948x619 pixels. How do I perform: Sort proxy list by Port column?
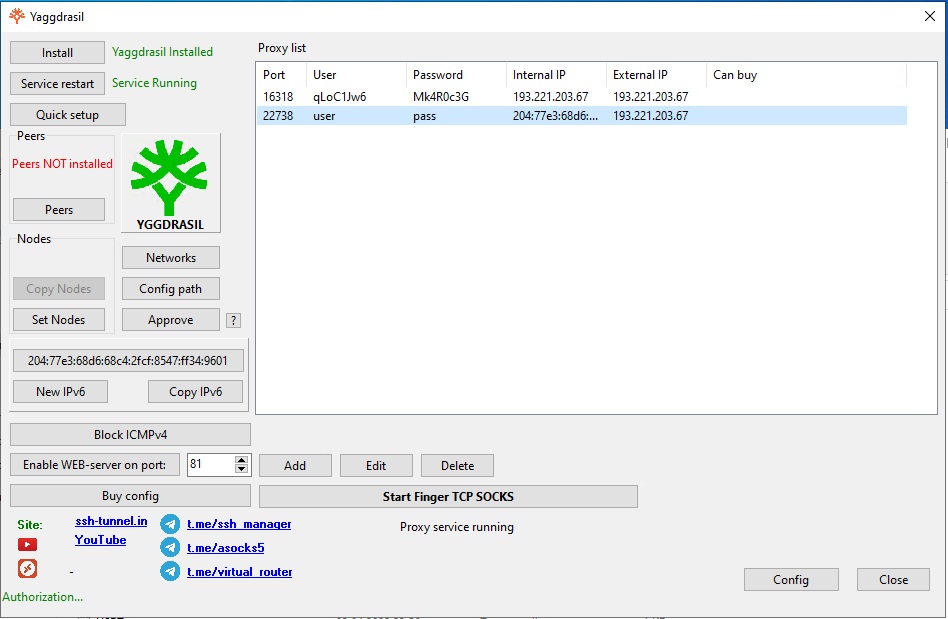click(280, 75)
